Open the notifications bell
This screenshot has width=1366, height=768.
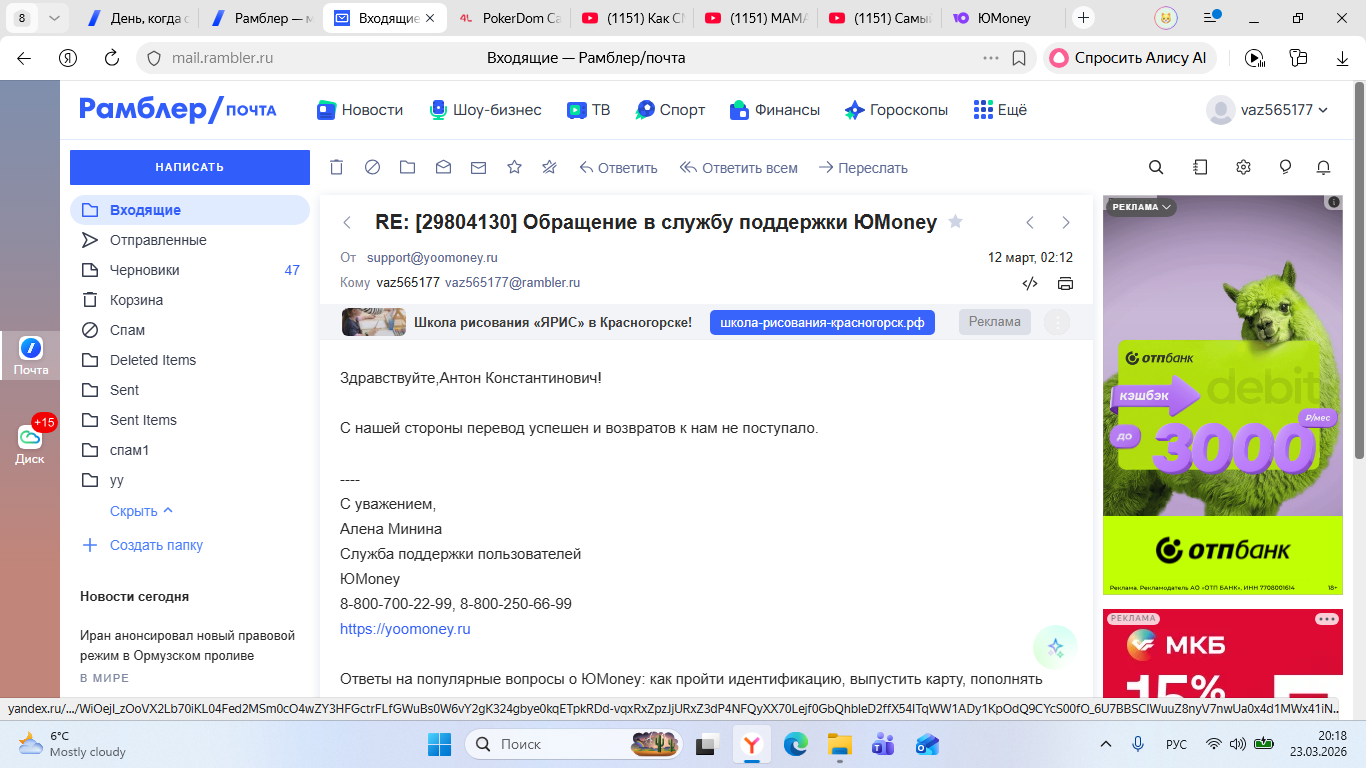[x=1323, y=168]
